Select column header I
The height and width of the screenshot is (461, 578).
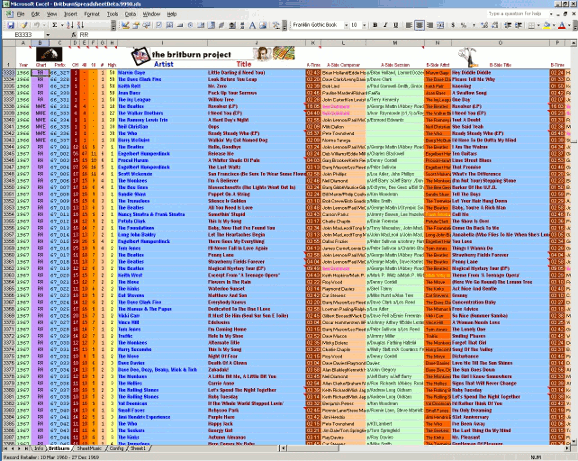click(x=162, y=43)
